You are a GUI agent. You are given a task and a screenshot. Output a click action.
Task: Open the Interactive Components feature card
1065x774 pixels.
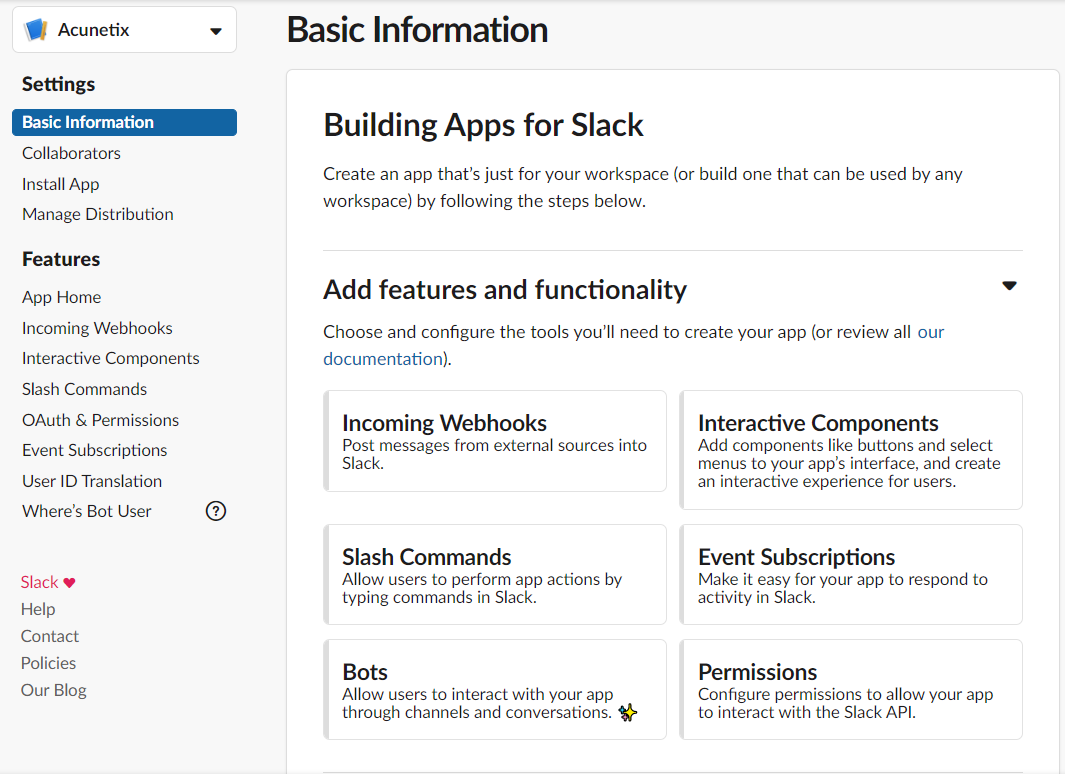[851, 450]
